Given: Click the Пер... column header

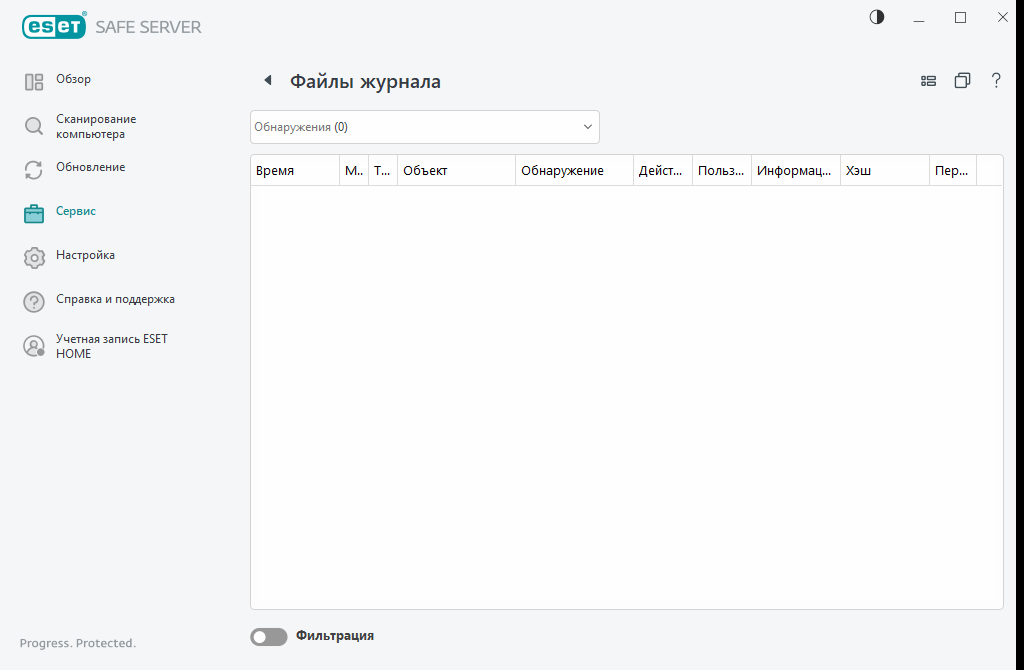Looking at the screenshot, I should [953, 170].
